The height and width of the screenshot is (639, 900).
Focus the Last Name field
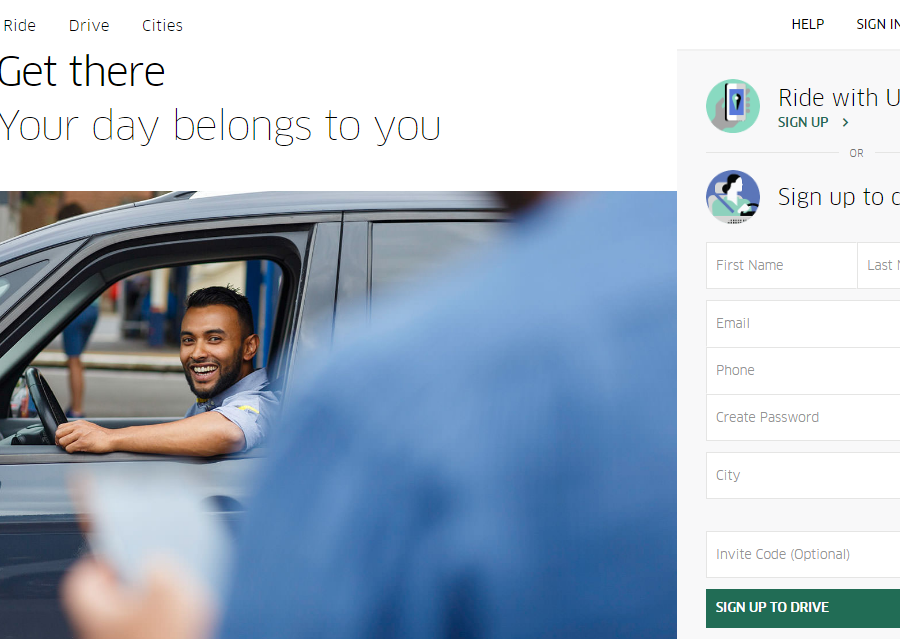pyautogui.click(x=879, y=265)
